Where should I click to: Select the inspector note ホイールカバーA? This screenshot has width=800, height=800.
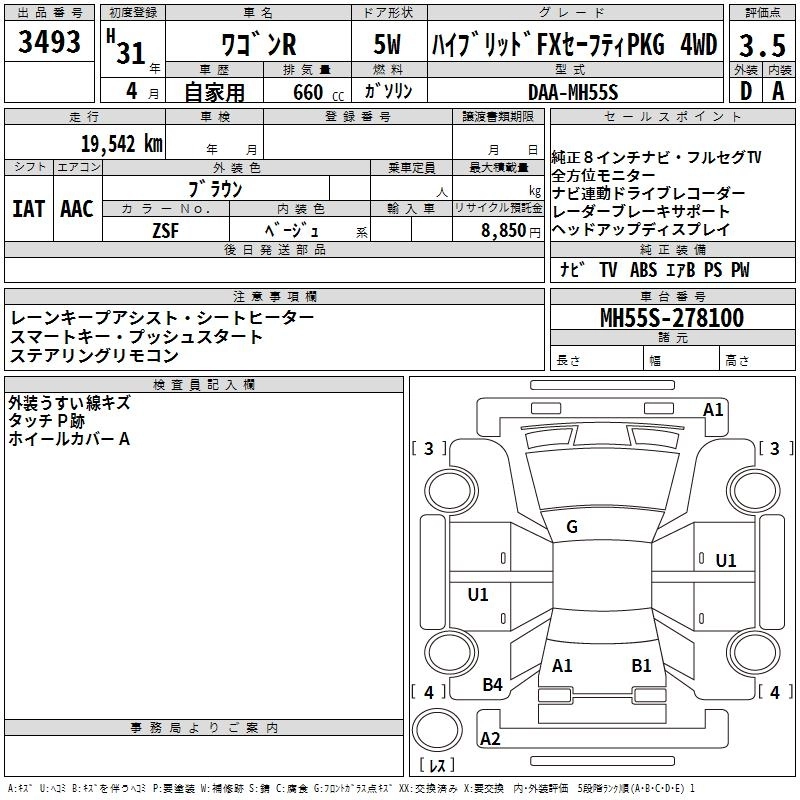(x=70, y=439)
